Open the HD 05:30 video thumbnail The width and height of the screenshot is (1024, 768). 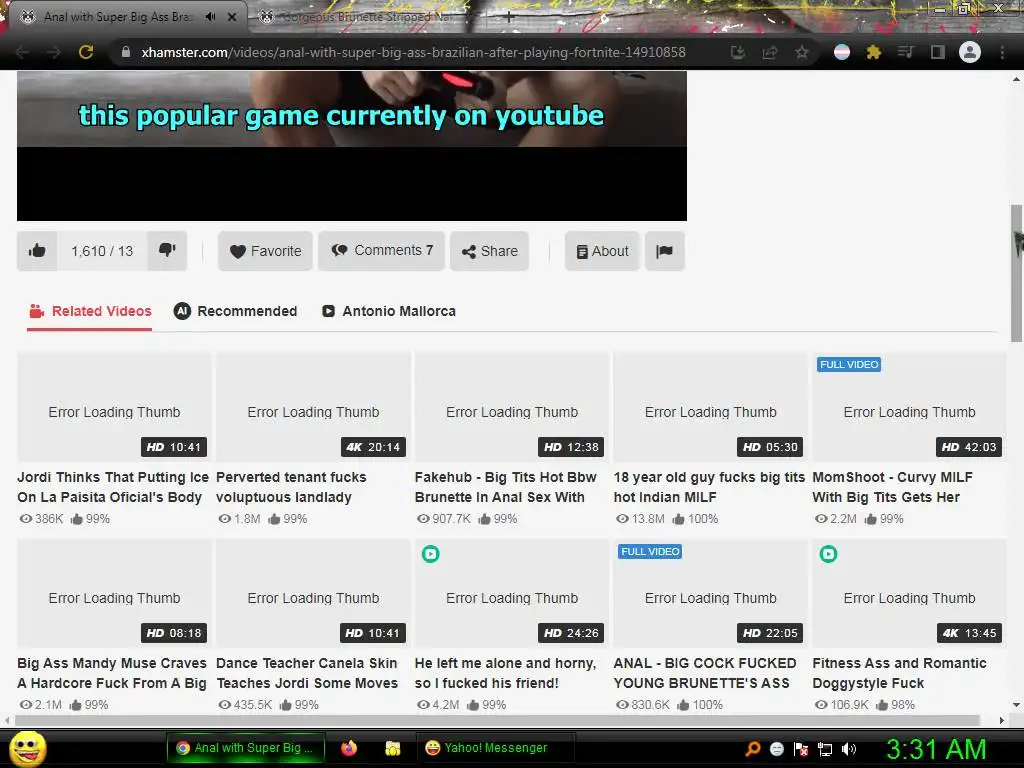point(711,407)
